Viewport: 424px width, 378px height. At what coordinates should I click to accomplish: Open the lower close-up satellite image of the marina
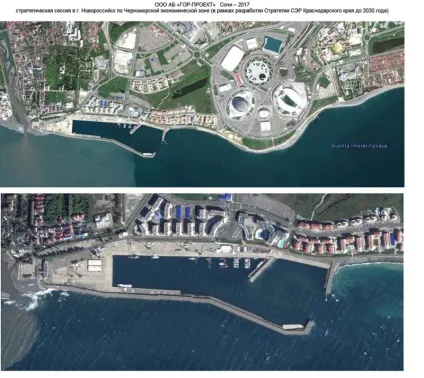pyautogui.click(x=202, y=282)
